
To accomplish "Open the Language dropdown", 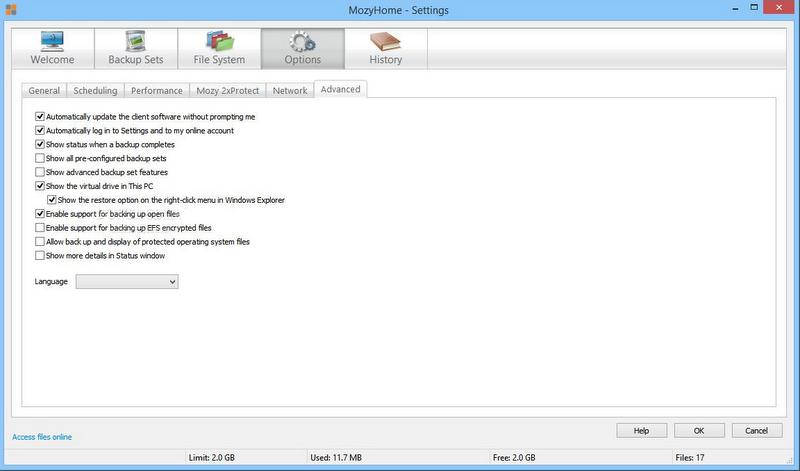I will (x=127, y=282).
